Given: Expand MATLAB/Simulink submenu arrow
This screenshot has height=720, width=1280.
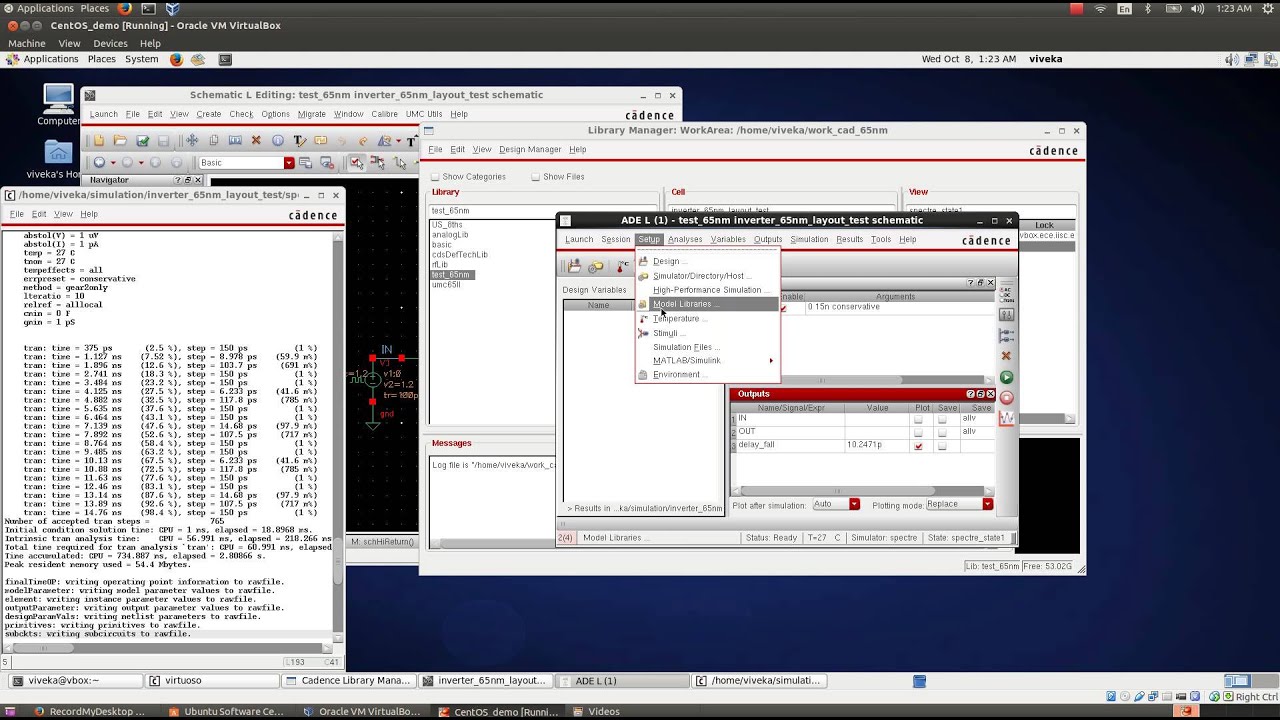Looking at the screenshot, I should coord(771,361).
